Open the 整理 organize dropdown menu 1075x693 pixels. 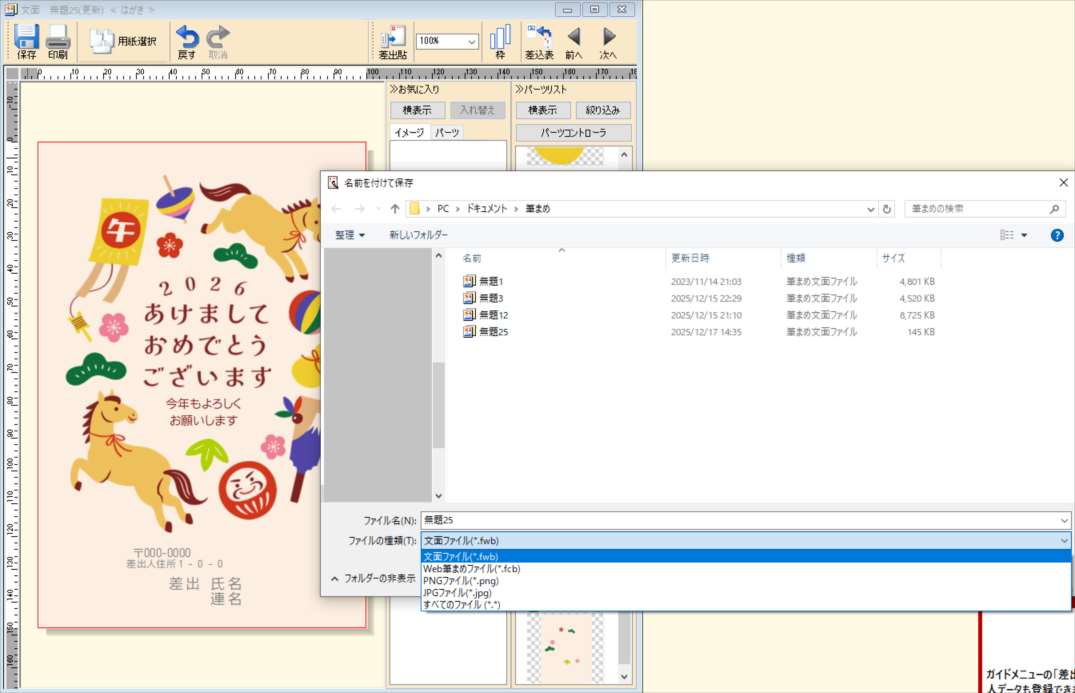(350, 235)
